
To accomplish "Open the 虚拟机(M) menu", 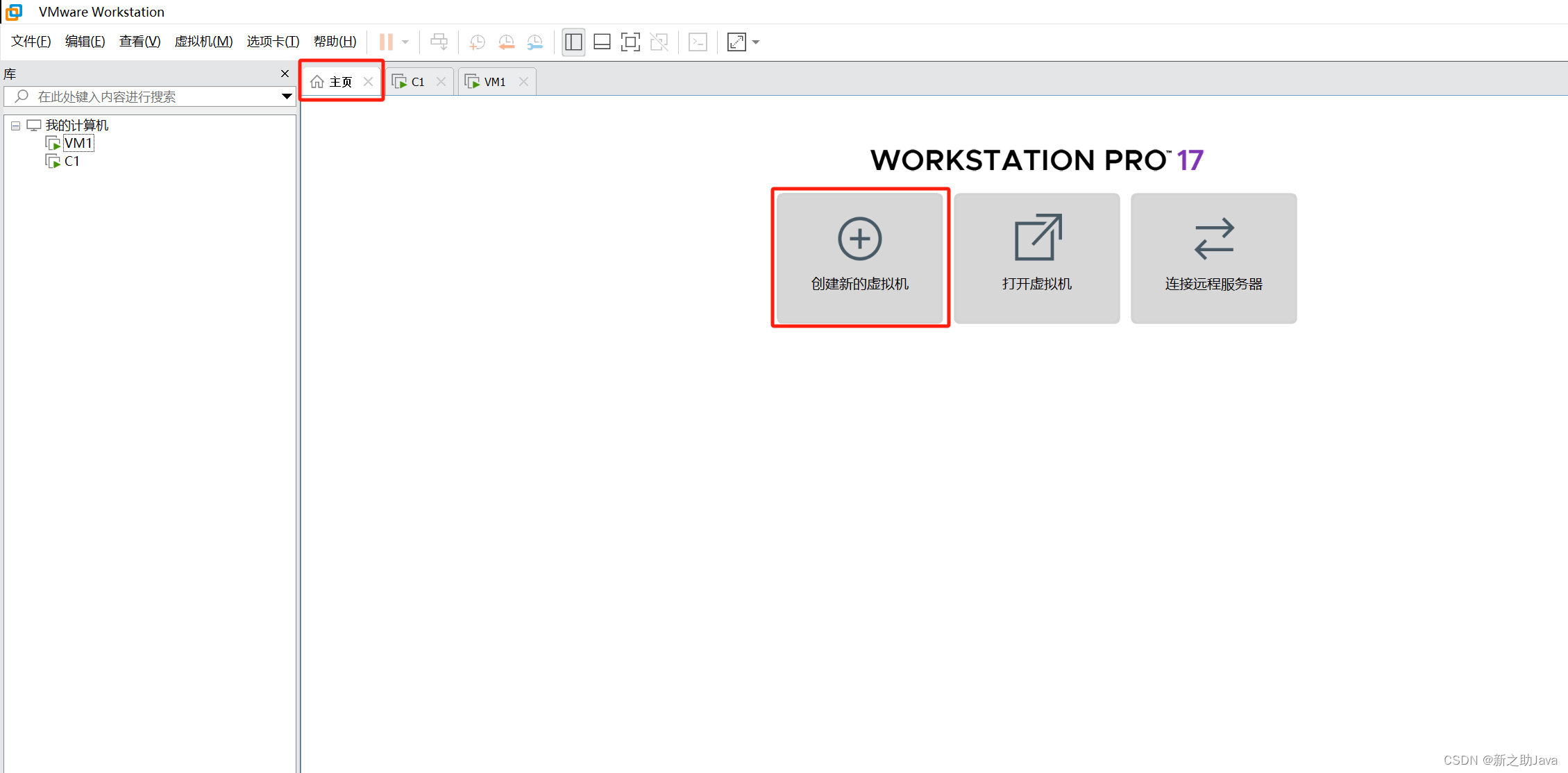I will (x=203, y=42).
